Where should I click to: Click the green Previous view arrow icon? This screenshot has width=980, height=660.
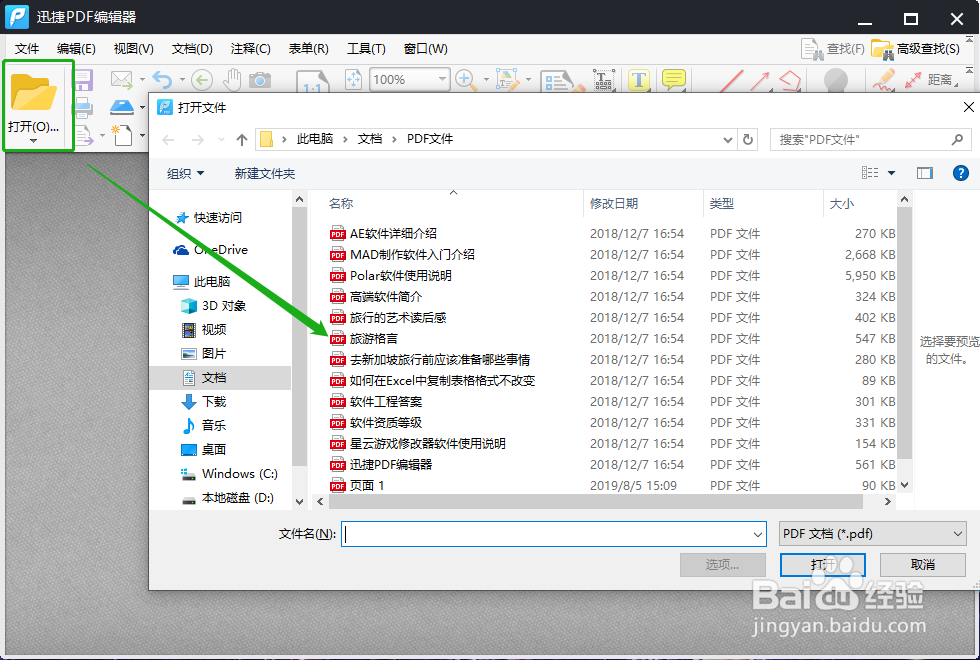(202, 80)
